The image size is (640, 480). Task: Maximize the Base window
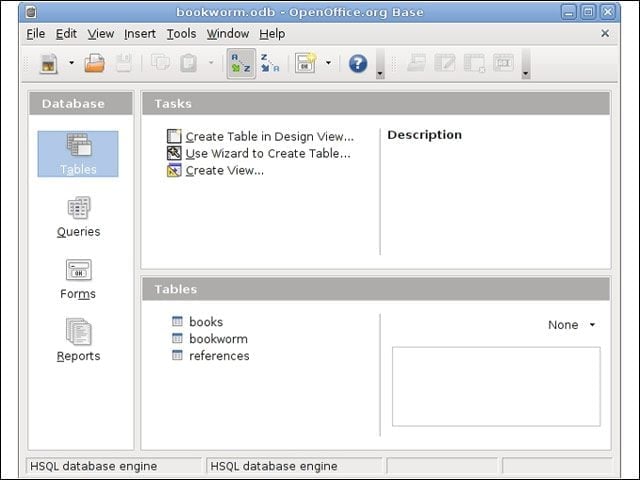(588, 12)
